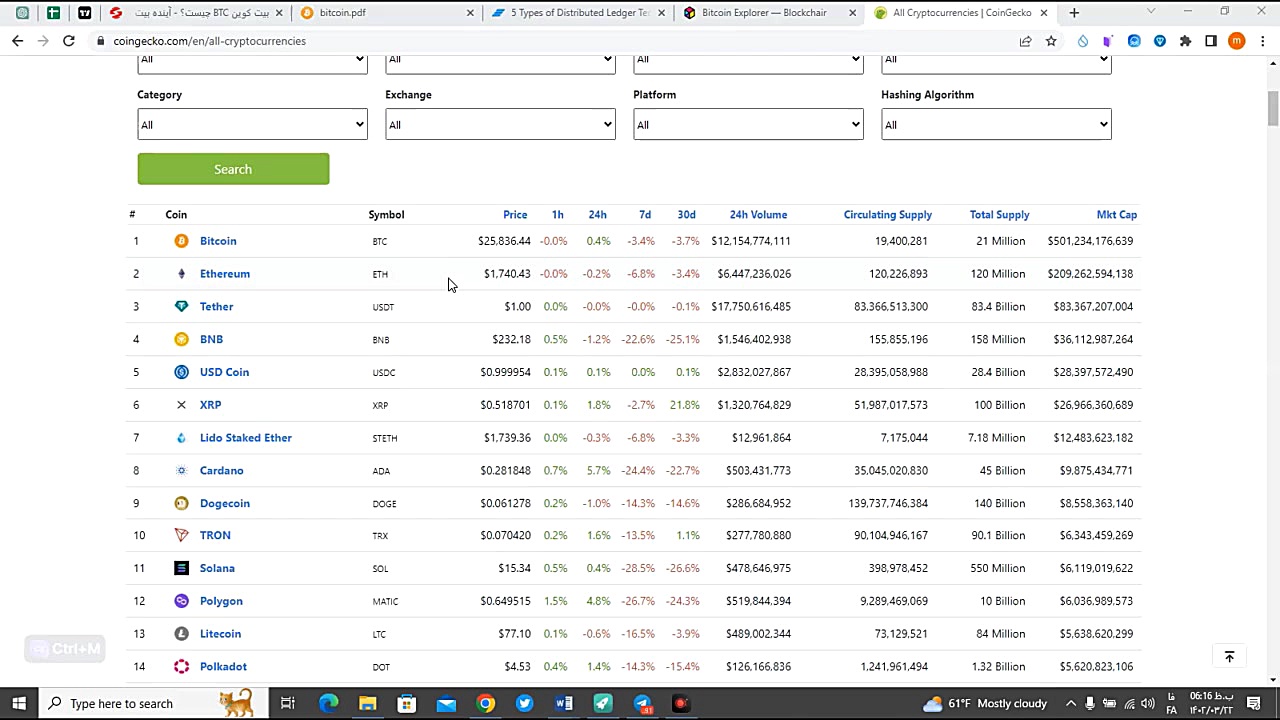The height and width of the screenshot is (720, 1280).
Task: Click the scroll-to-top arrow button
Action: tap(1229, 657)
